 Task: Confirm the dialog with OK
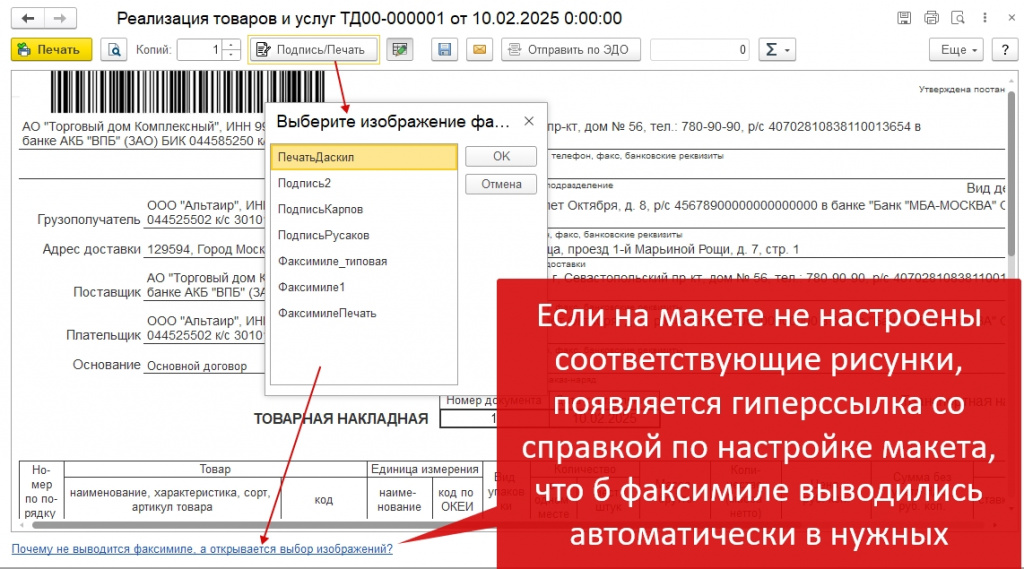(501, 156)
